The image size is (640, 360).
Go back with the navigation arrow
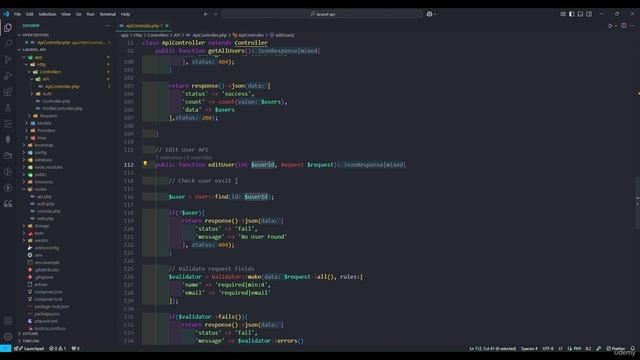206,14
